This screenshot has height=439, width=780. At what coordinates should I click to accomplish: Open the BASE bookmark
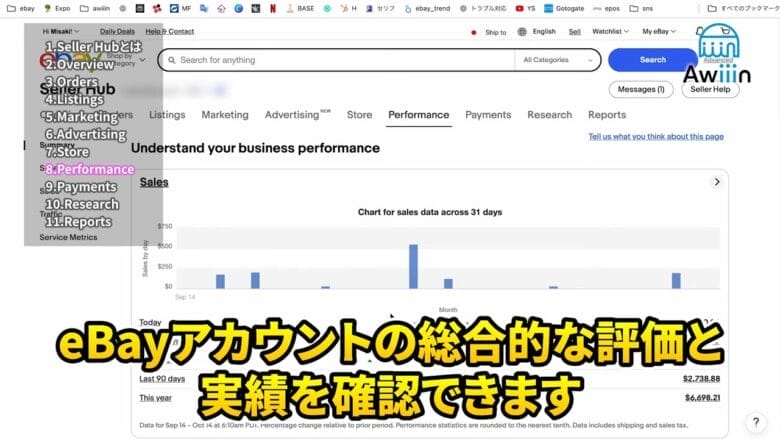[299, 8]
